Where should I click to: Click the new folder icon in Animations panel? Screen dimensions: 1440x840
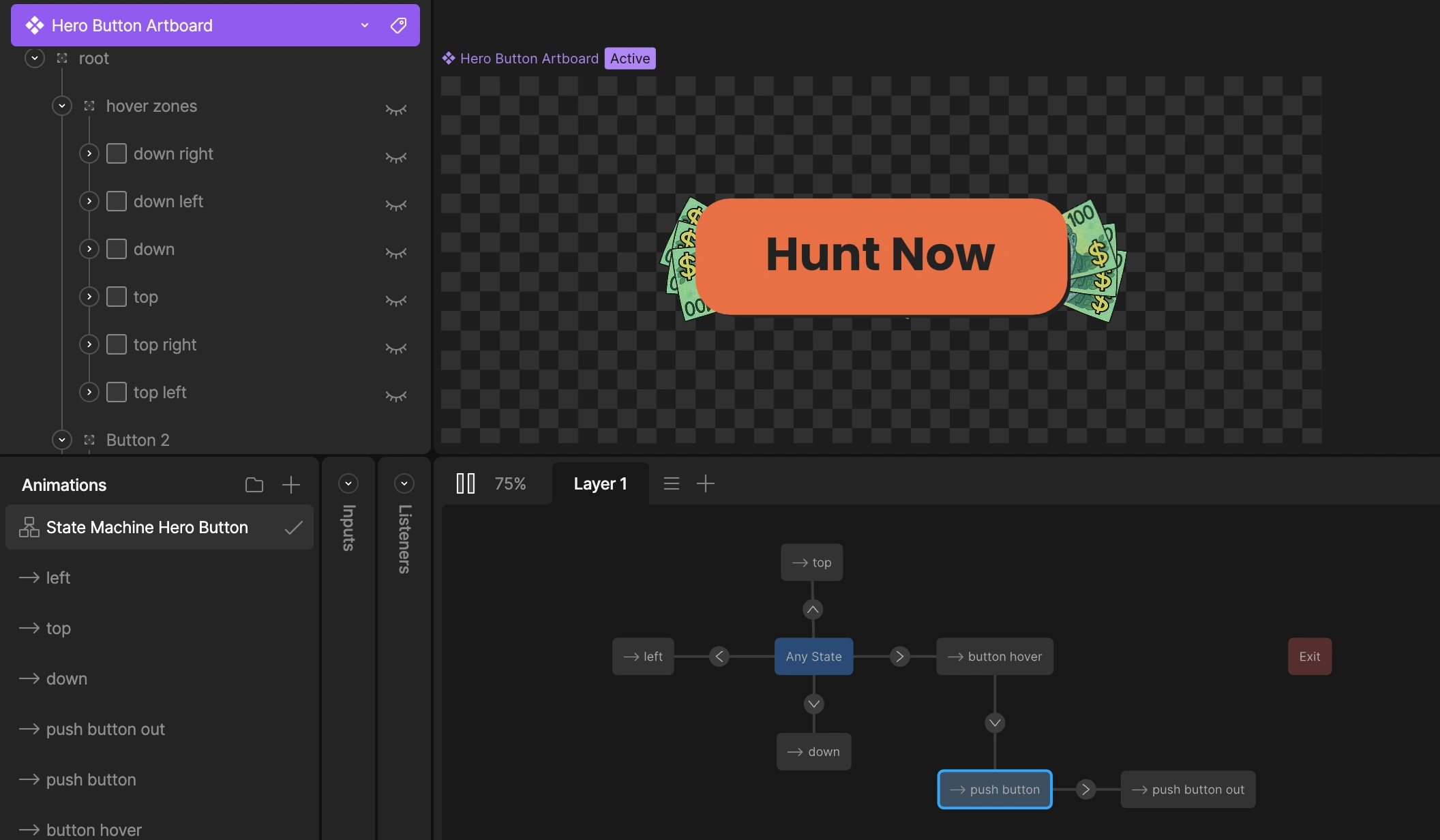tap(254, 485)
